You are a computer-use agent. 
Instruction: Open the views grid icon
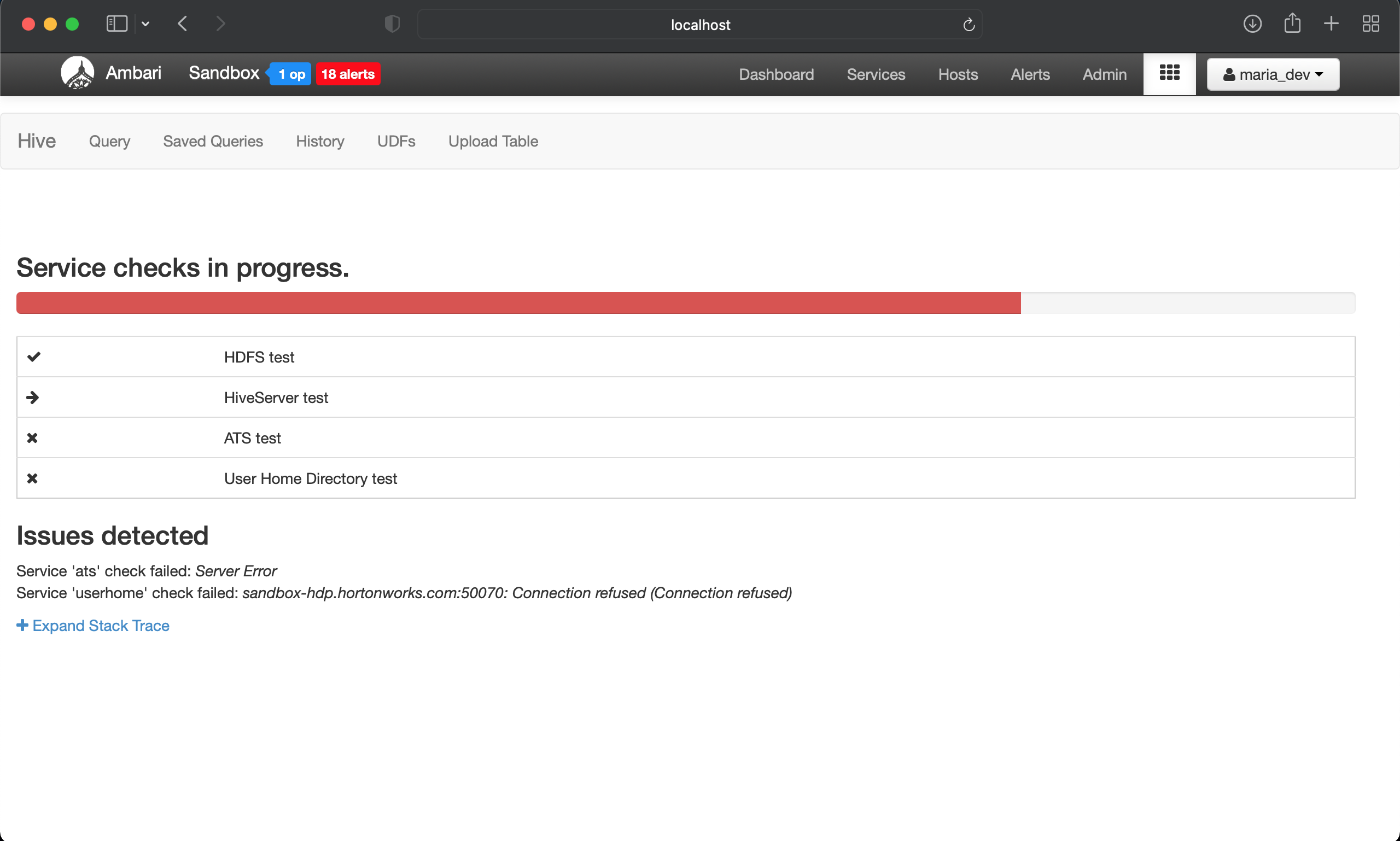pyautogui.click(x=1169, y=74)
